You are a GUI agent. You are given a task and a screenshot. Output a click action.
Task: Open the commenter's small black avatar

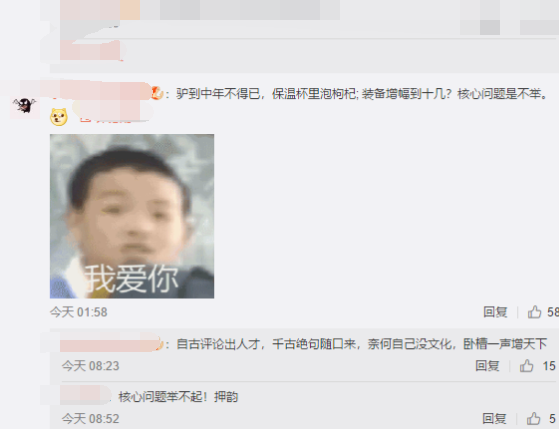click(x=24, y=106)
